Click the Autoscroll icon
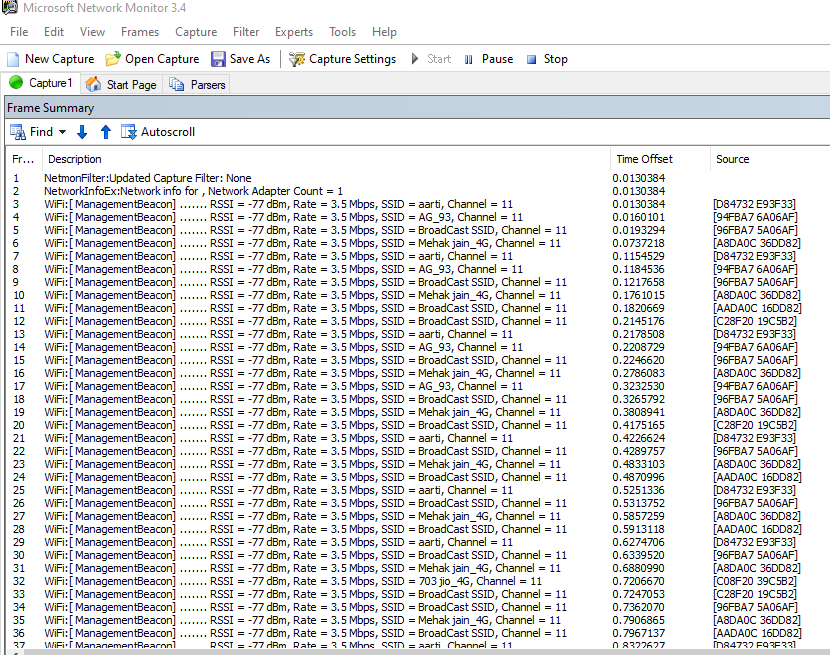The height and width of the screenshot is (655, 830). (x=129, y=132)
